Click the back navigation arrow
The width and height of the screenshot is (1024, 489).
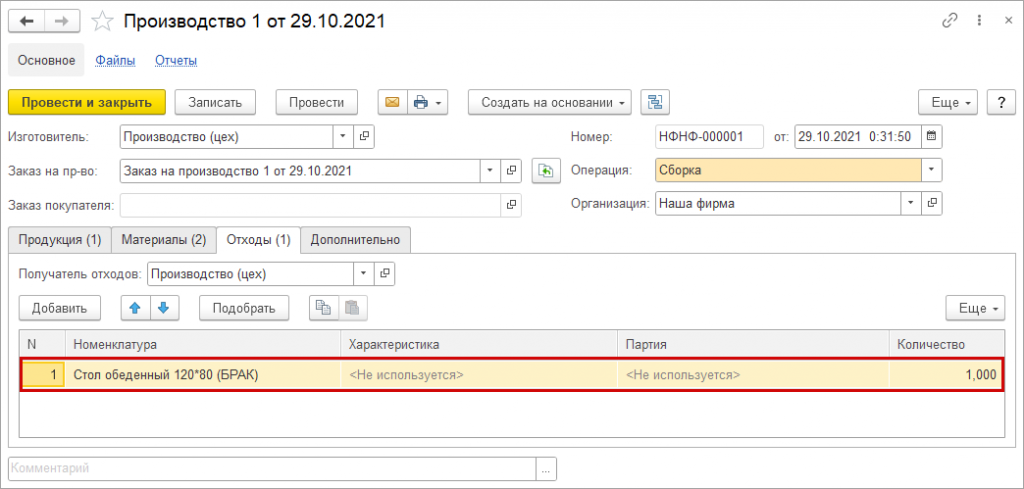point(27,21)
